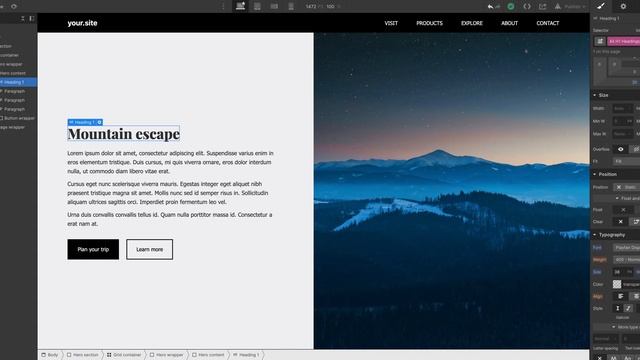The width and height of the screenshot is (640, 360).
Task: Click CONTACT in site navigation
Action: [x=548, y=23]
